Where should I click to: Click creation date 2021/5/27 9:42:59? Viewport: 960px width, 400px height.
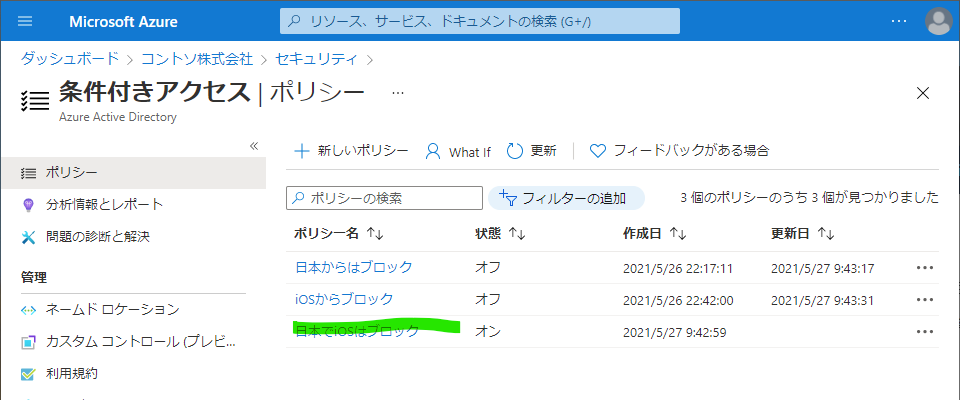pos(675,333)
